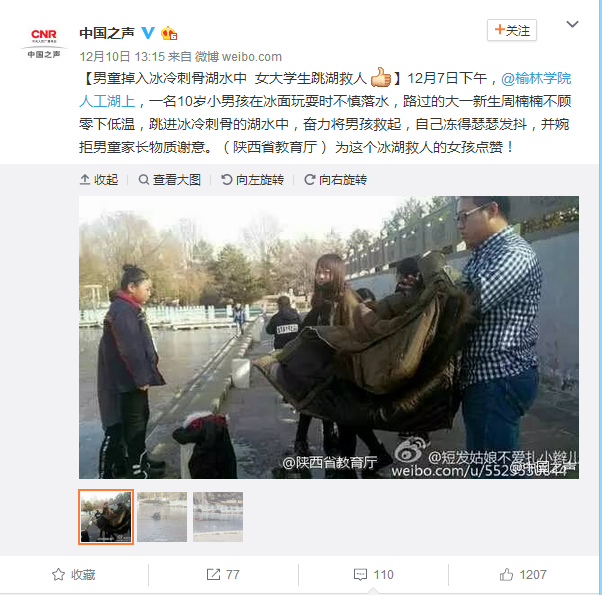Open comments icon showing 110

(x=374, y=575)
